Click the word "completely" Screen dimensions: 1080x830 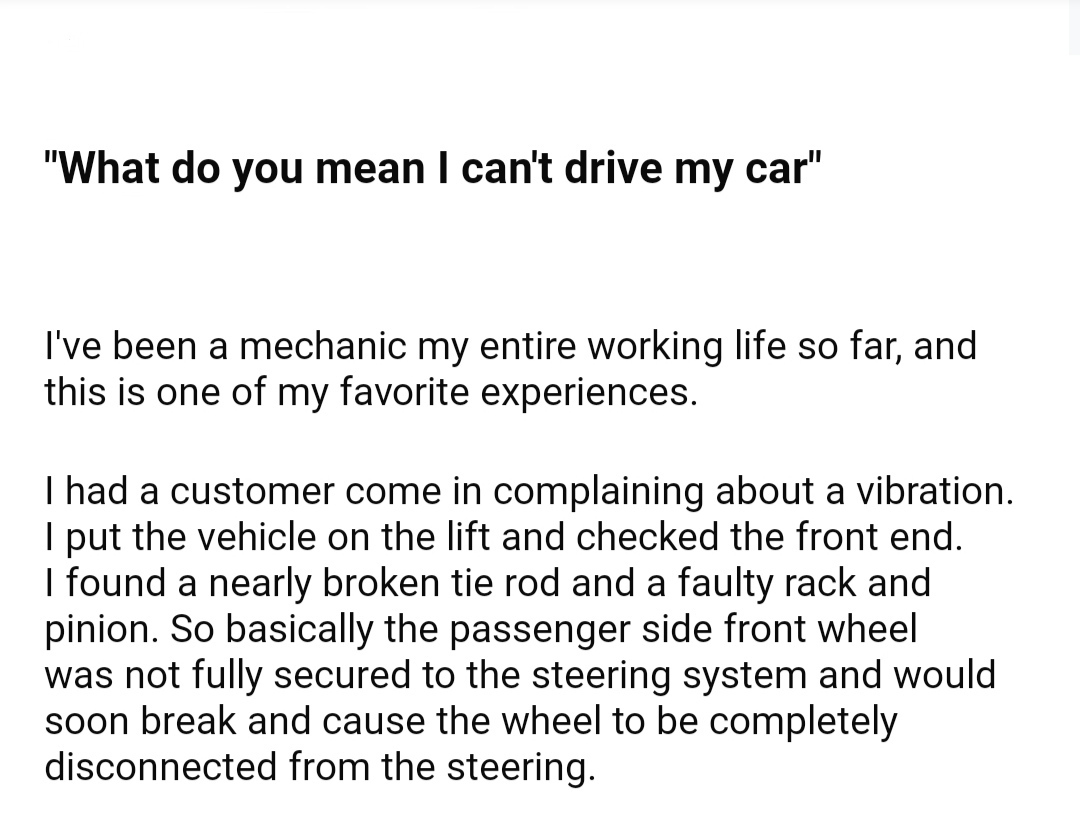click(803, 721)
